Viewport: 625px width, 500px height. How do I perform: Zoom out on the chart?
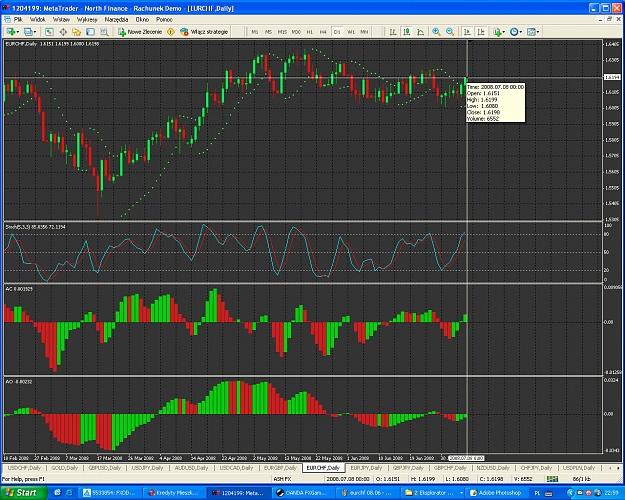(x=450, y=32)
